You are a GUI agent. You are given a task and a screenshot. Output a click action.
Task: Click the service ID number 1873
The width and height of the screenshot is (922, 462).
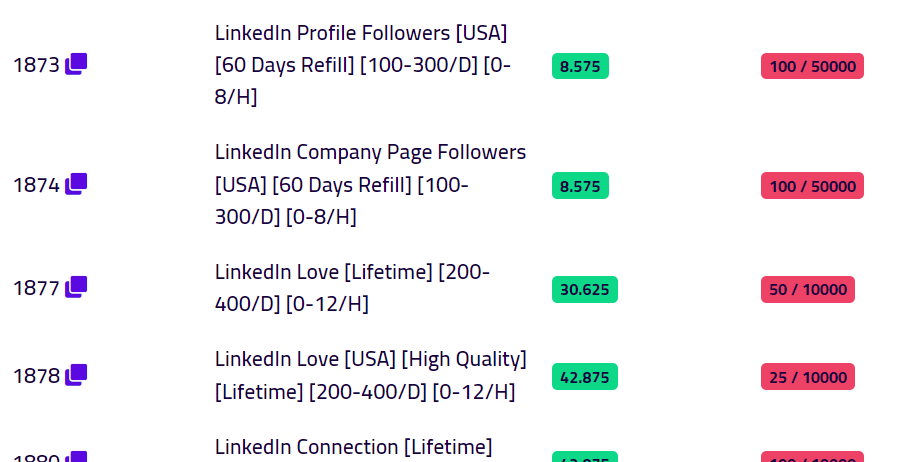pos(36,66)
